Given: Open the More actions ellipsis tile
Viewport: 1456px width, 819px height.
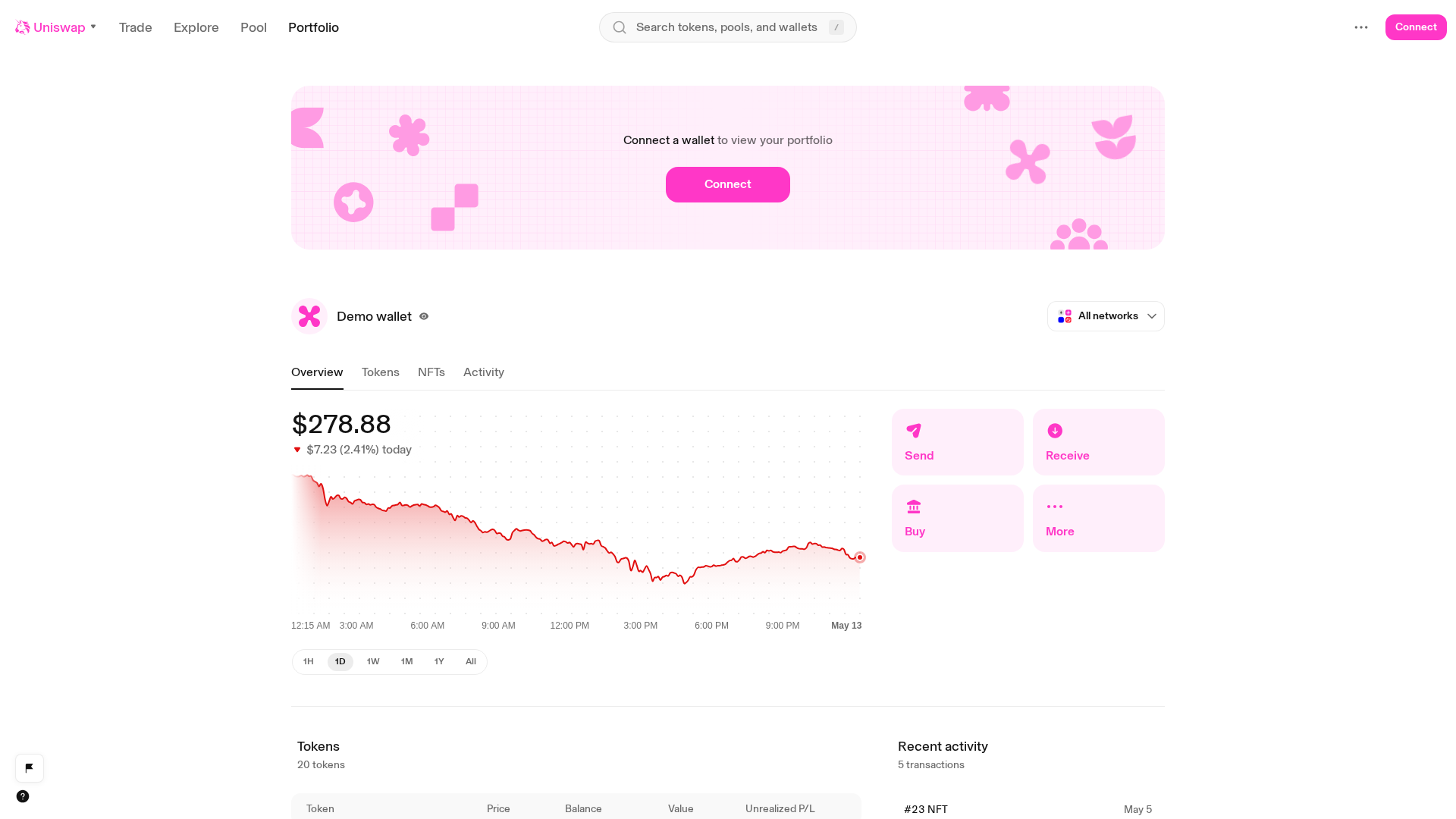Looking at the screenshot, I should point(1099,518).
